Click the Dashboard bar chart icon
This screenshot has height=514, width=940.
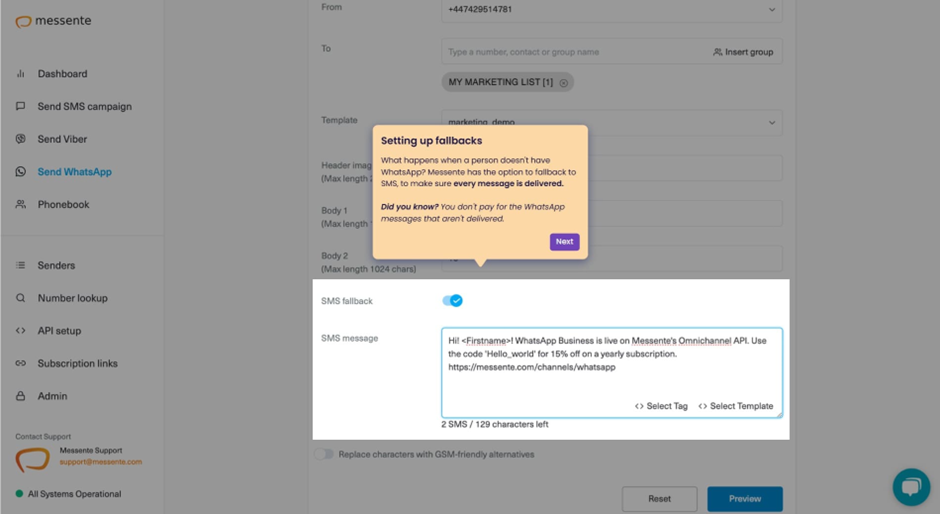tap(20, 74)
